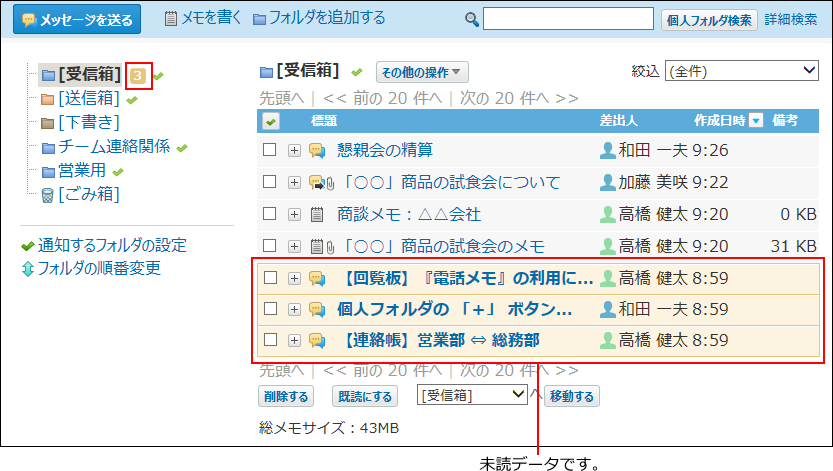Click user icon for 和田 一夫 at 9:26
Image resolution: width=833 pixels, height=471 pixels.
point(607,150)
